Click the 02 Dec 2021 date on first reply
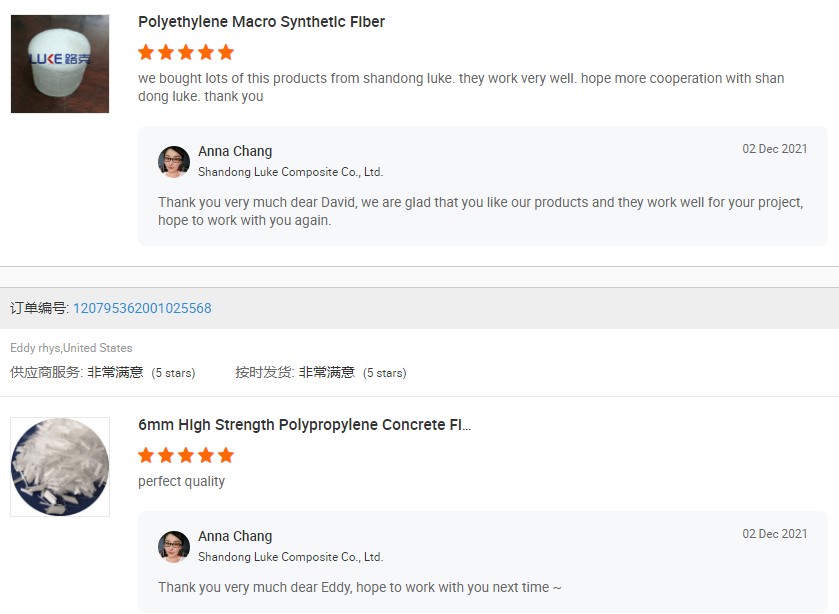The width and height of the screenshot is (839, 614). 774,149
